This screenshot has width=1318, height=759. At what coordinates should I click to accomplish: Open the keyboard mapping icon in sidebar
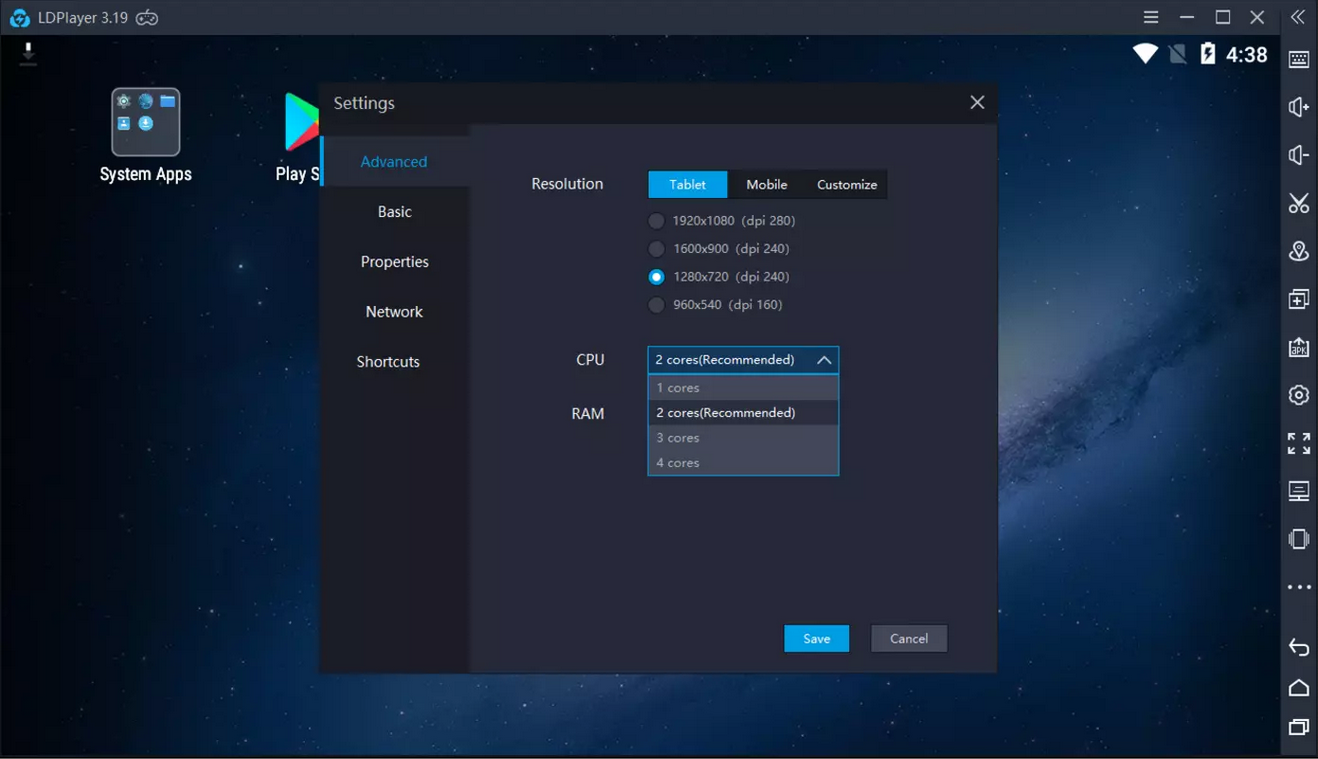click(x=1298, y=59)
